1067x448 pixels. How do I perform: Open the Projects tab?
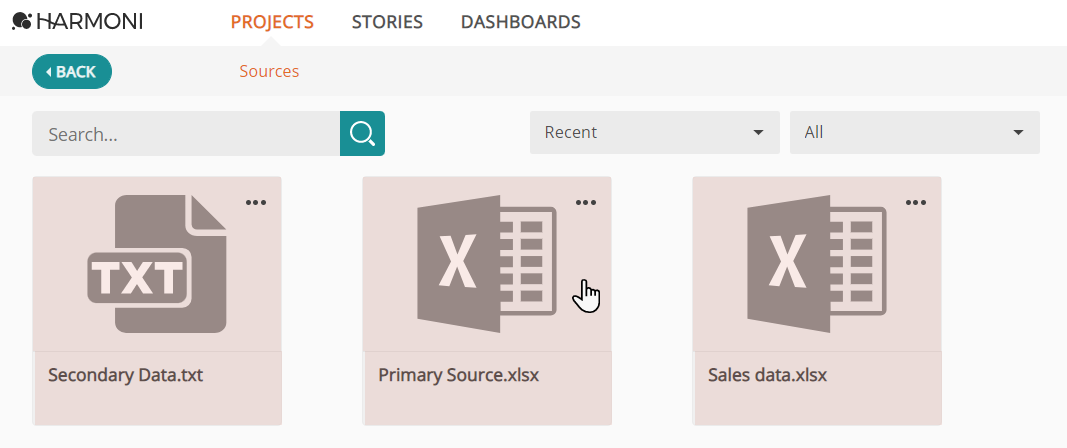pyautogui.click(x=272, y=22)
